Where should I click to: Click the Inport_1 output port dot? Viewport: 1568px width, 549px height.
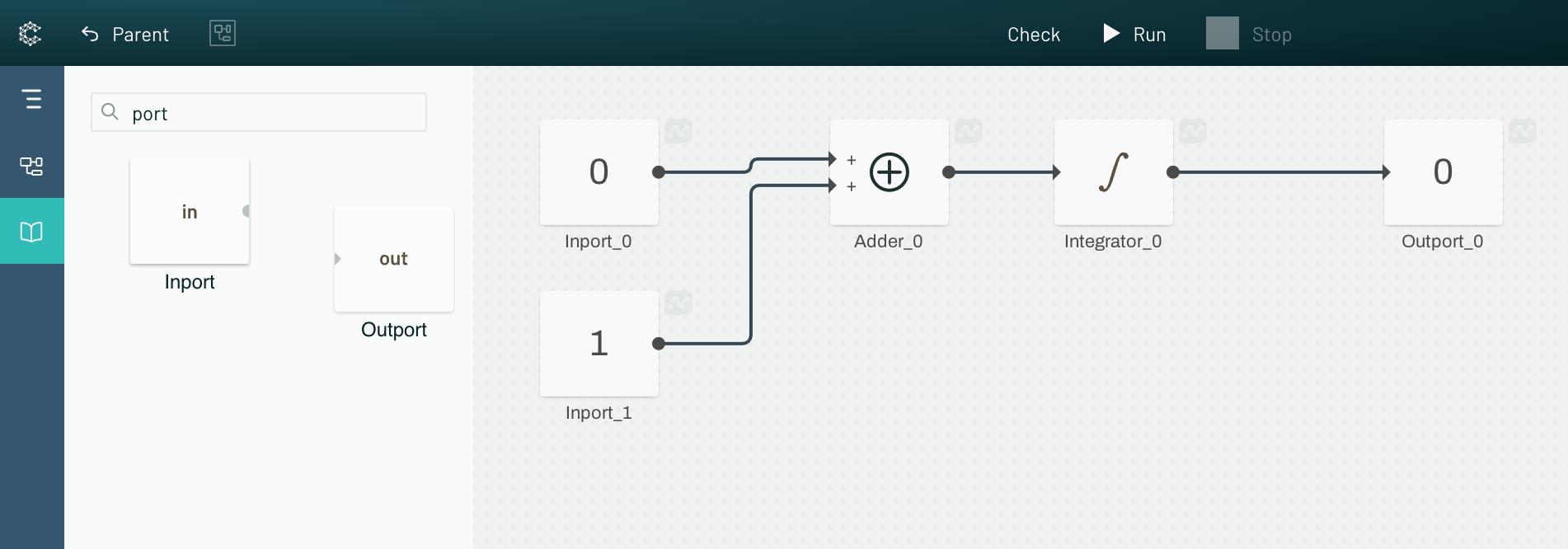click(659, 344)
